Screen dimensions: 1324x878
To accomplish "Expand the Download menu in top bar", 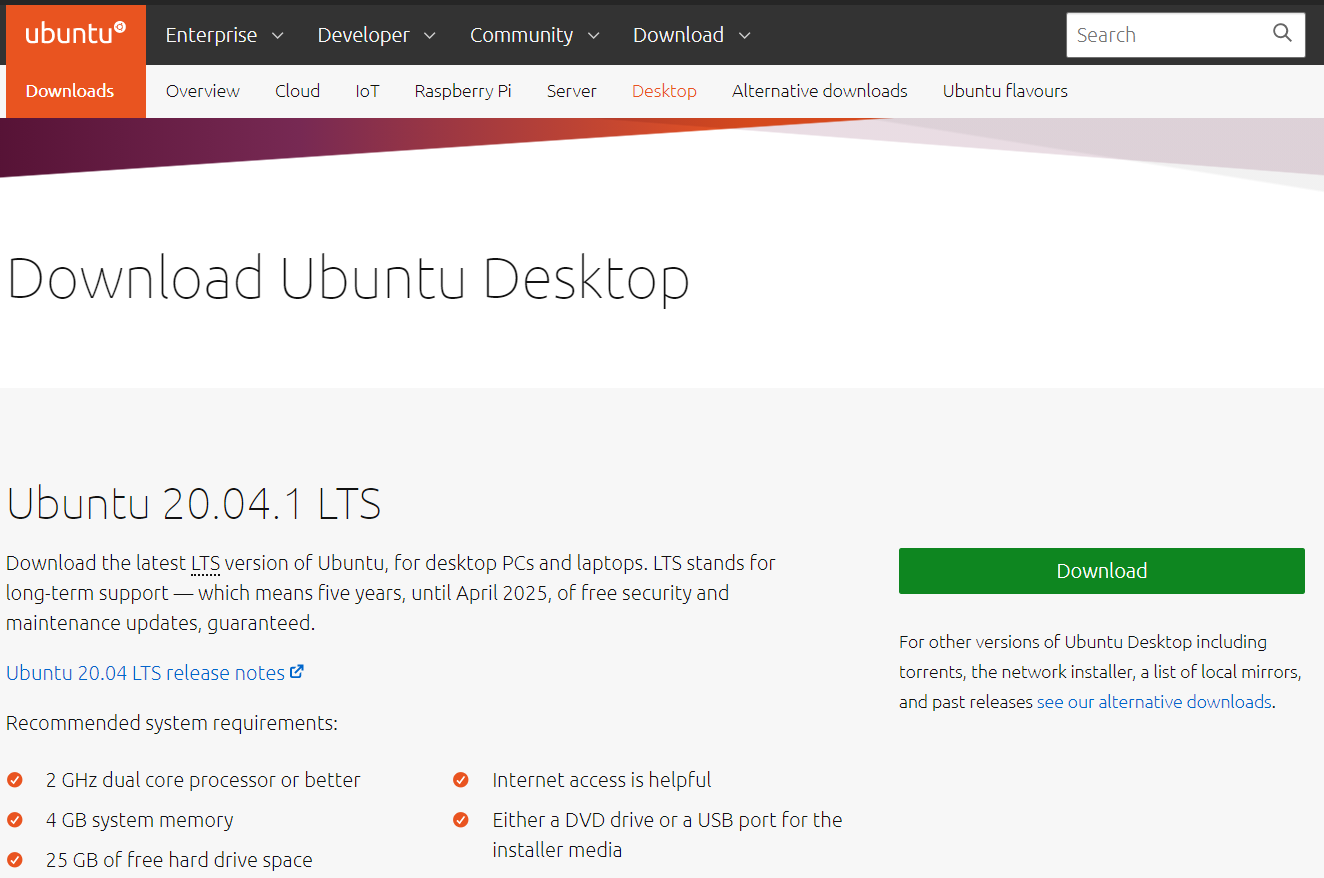I will pos(691,35).
